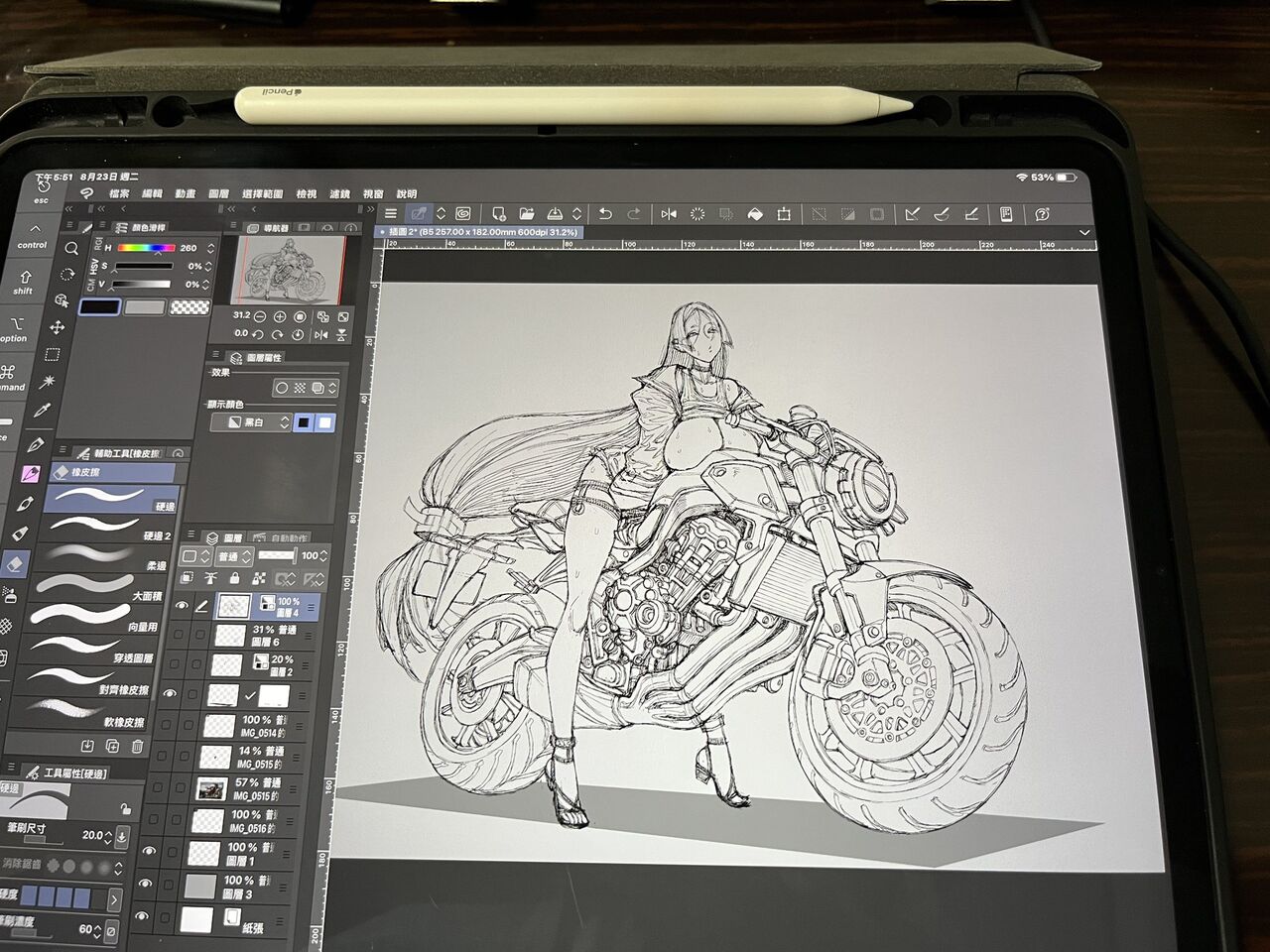The width and height of the screenshot is (1270, 952).
Task: Click navigator Rotate Right icon
Action: tap(278, 334)
